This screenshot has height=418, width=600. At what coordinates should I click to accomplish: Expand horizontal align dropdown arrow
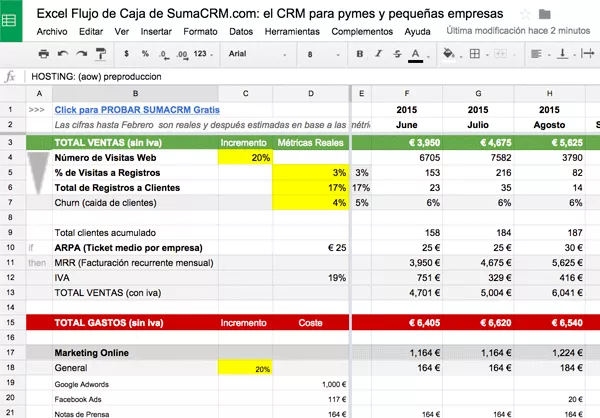(549, 56)
